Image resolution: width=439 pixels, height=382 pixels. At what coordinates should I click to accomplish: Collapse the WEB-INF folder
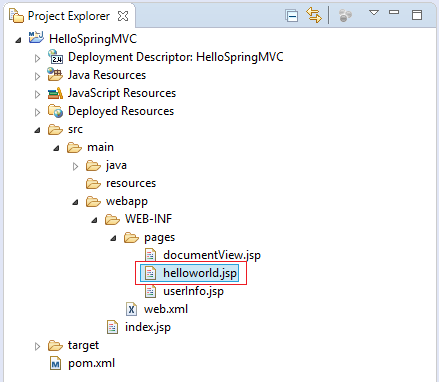coord(95,220)
